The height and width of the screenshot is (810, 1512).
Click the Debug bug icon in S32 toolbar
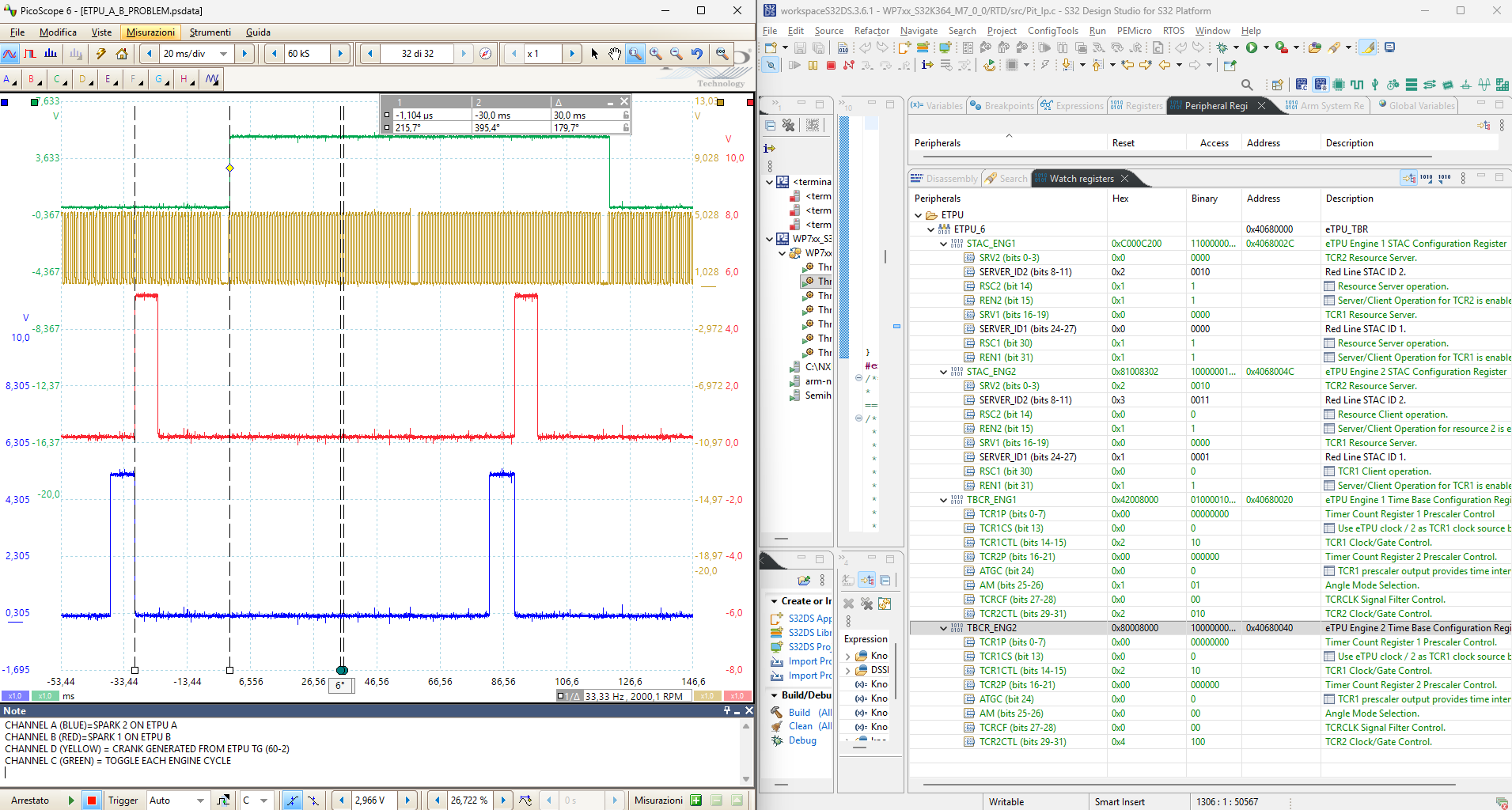tap(1222, 47)
